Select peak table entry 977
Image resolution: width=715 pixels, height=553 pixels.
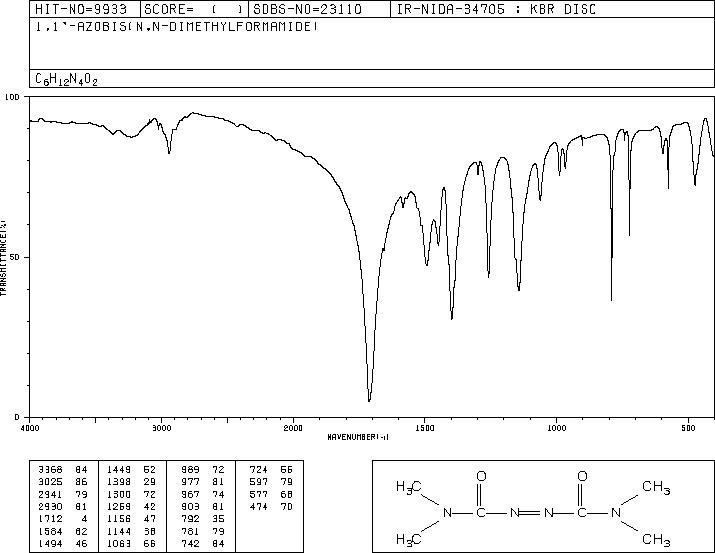pyautogui.click(x=202, y=482)
